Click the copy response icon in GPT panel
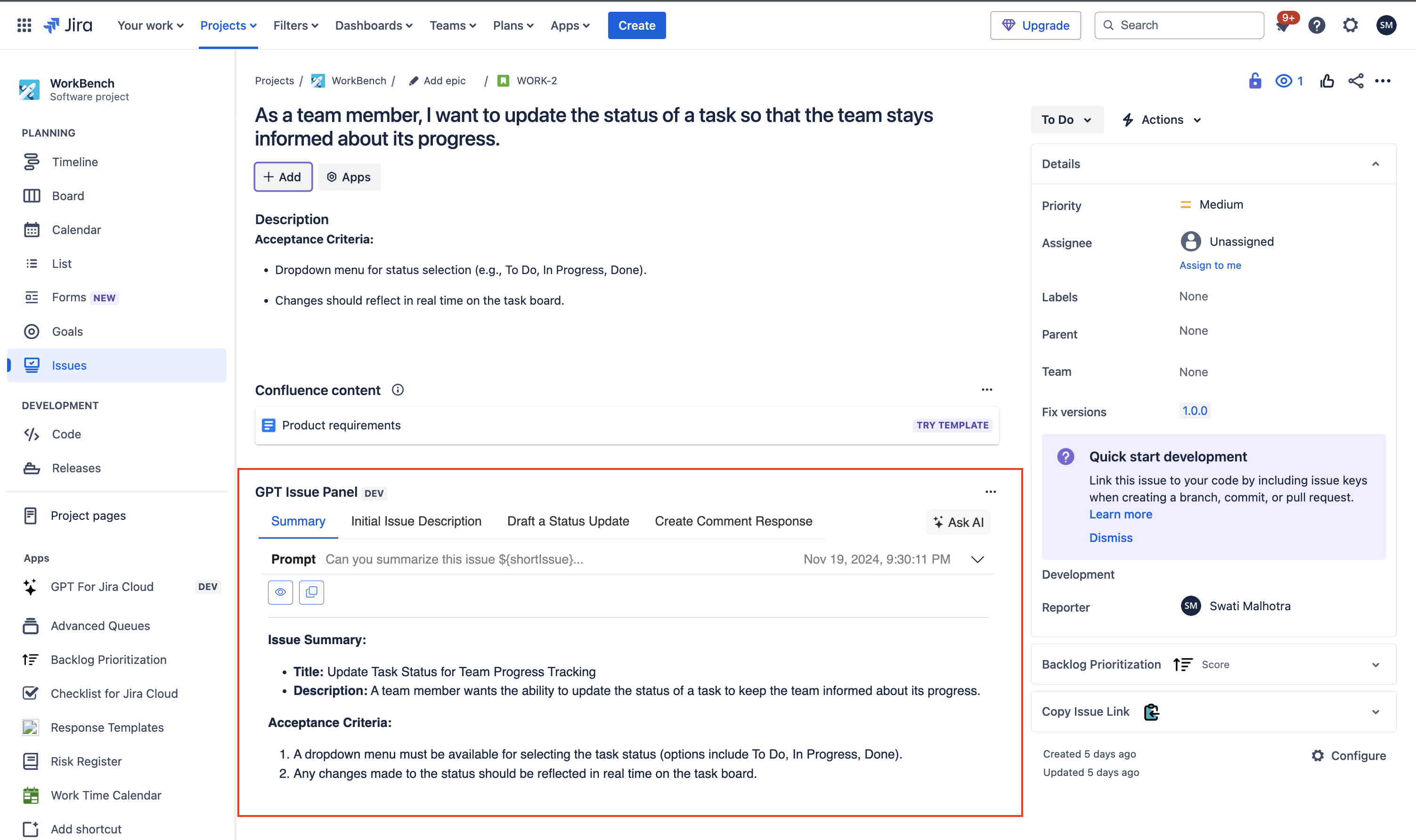This screenshot has width=1416, height=840. [x=311, y=592]
